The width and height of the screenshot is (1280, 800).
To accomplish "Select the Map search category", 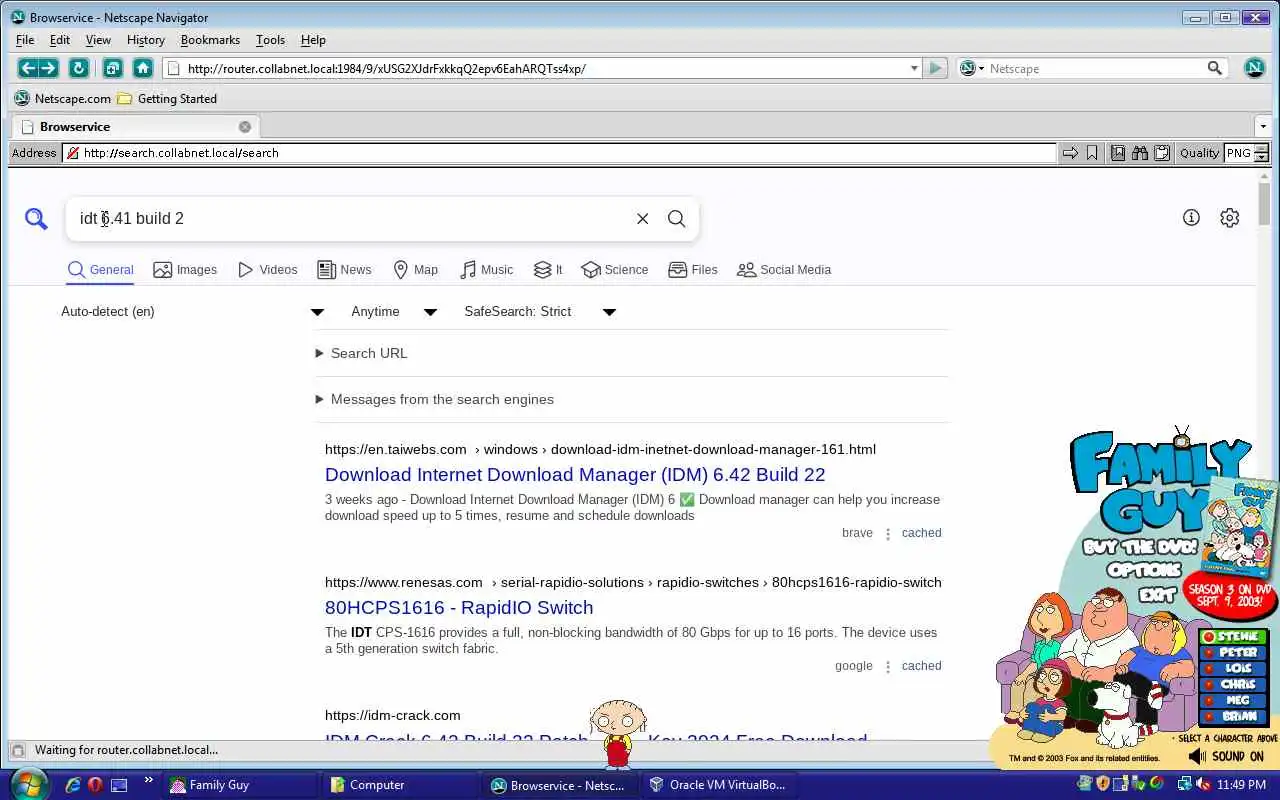I will [415, 270].
